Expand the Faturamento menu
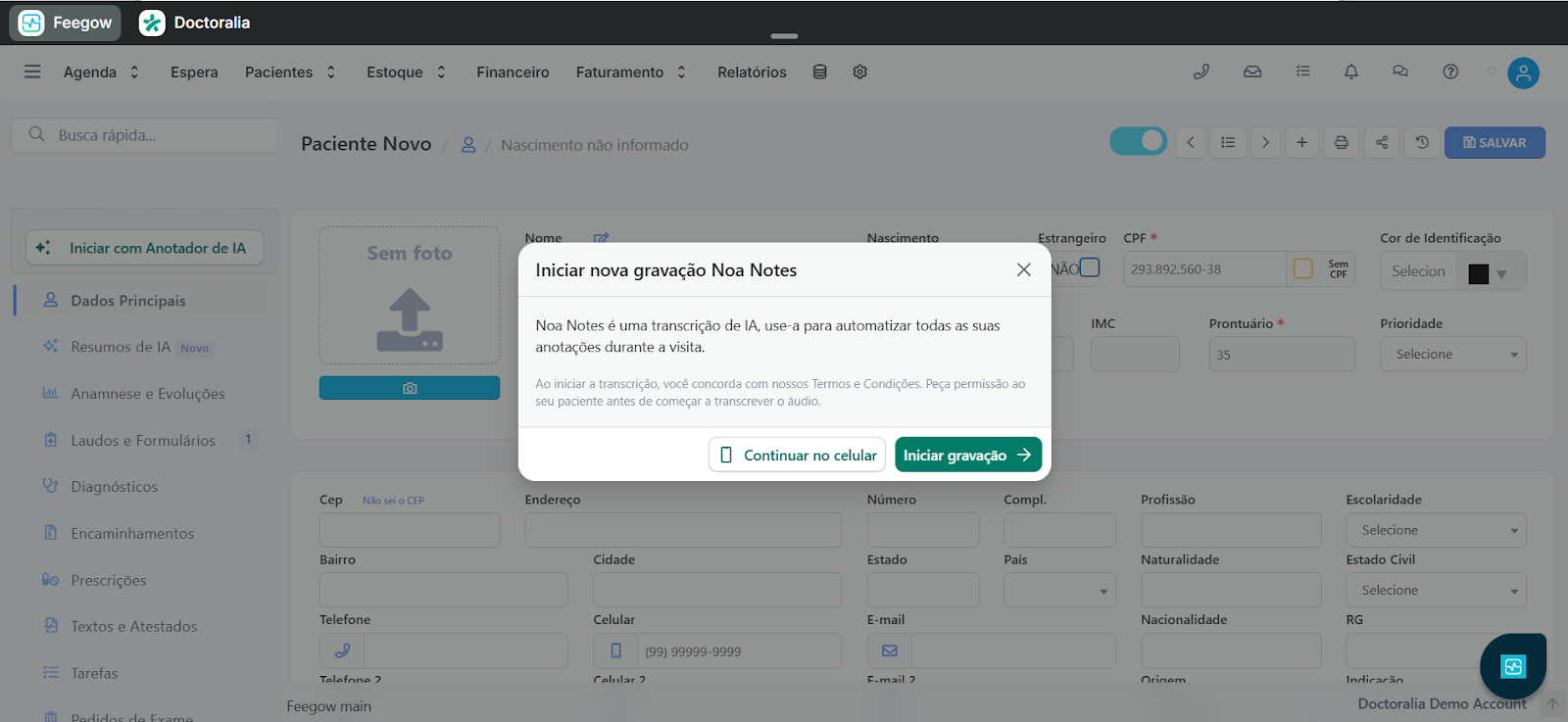 click(631, 72)
